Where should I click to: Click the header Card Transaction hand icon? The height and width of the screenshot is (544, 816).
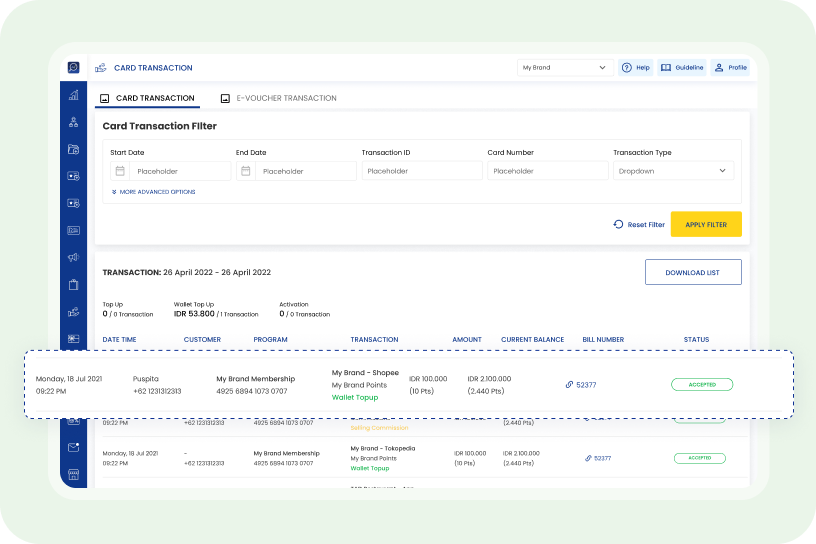point(100,68)
